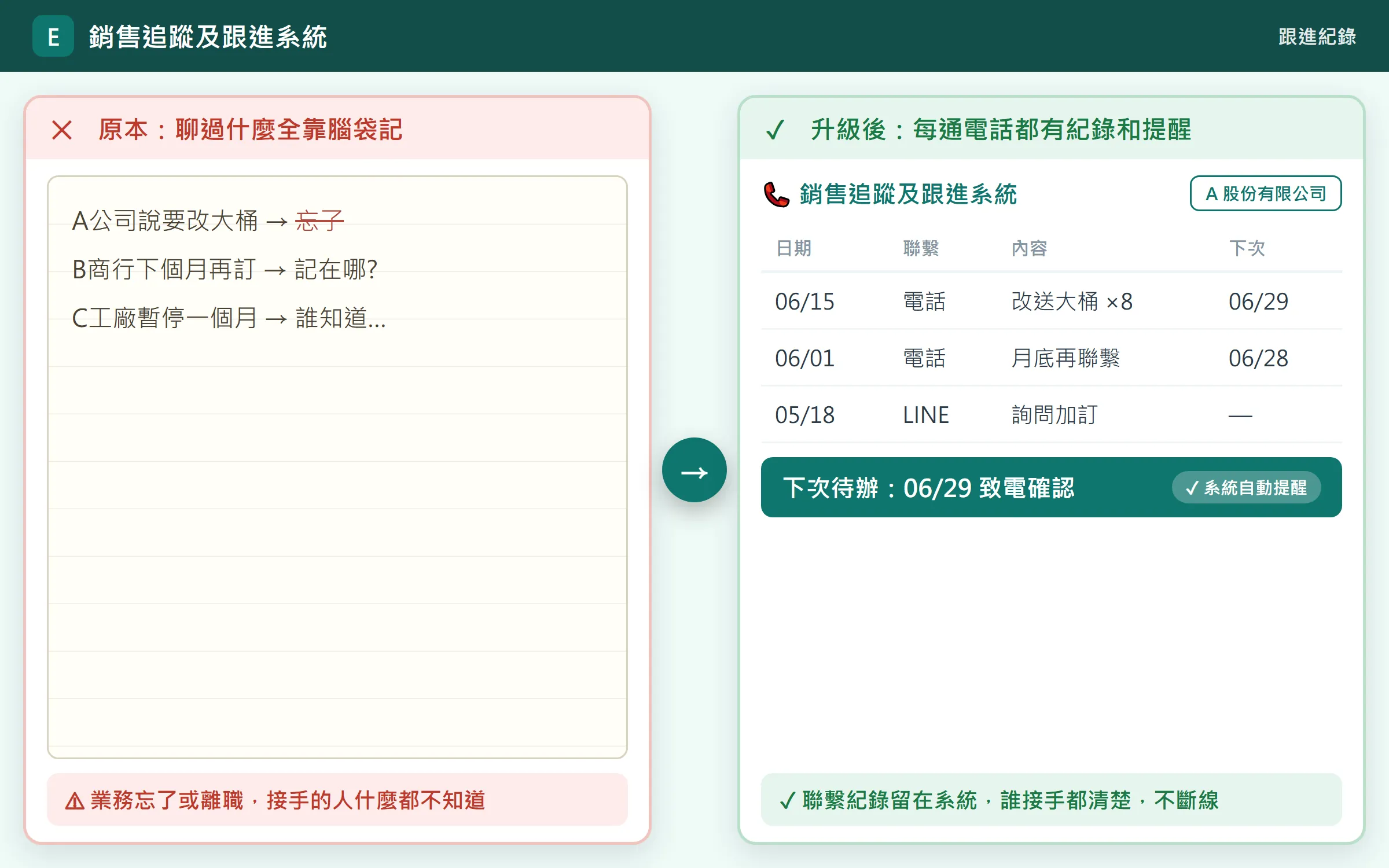The image size is (1389, 868).
Task: Click 電話 in the 06/15 row
Action: [x=924, y=301]
